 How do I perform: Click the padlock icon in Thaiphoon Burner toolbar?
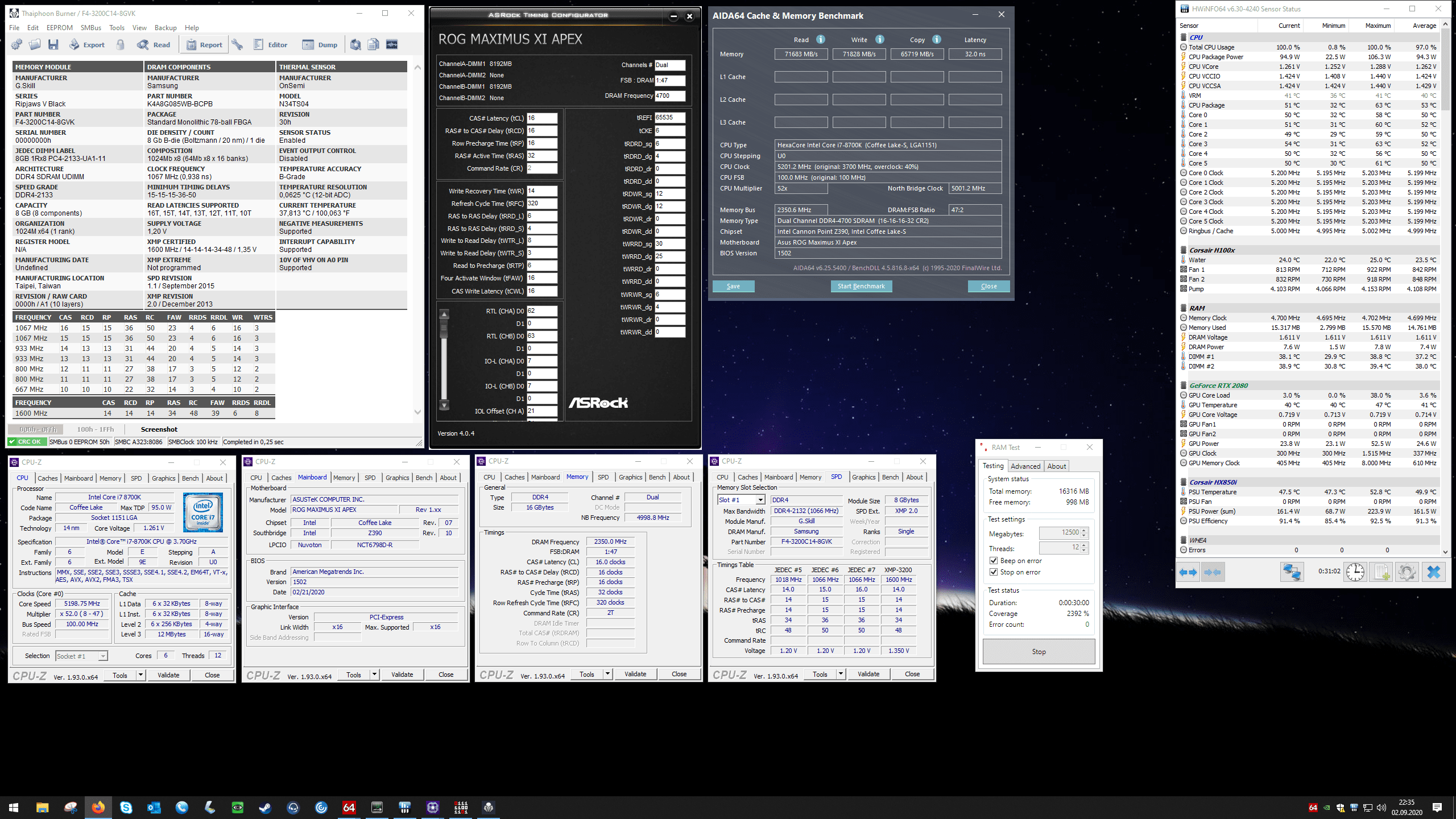coord(121,44)
